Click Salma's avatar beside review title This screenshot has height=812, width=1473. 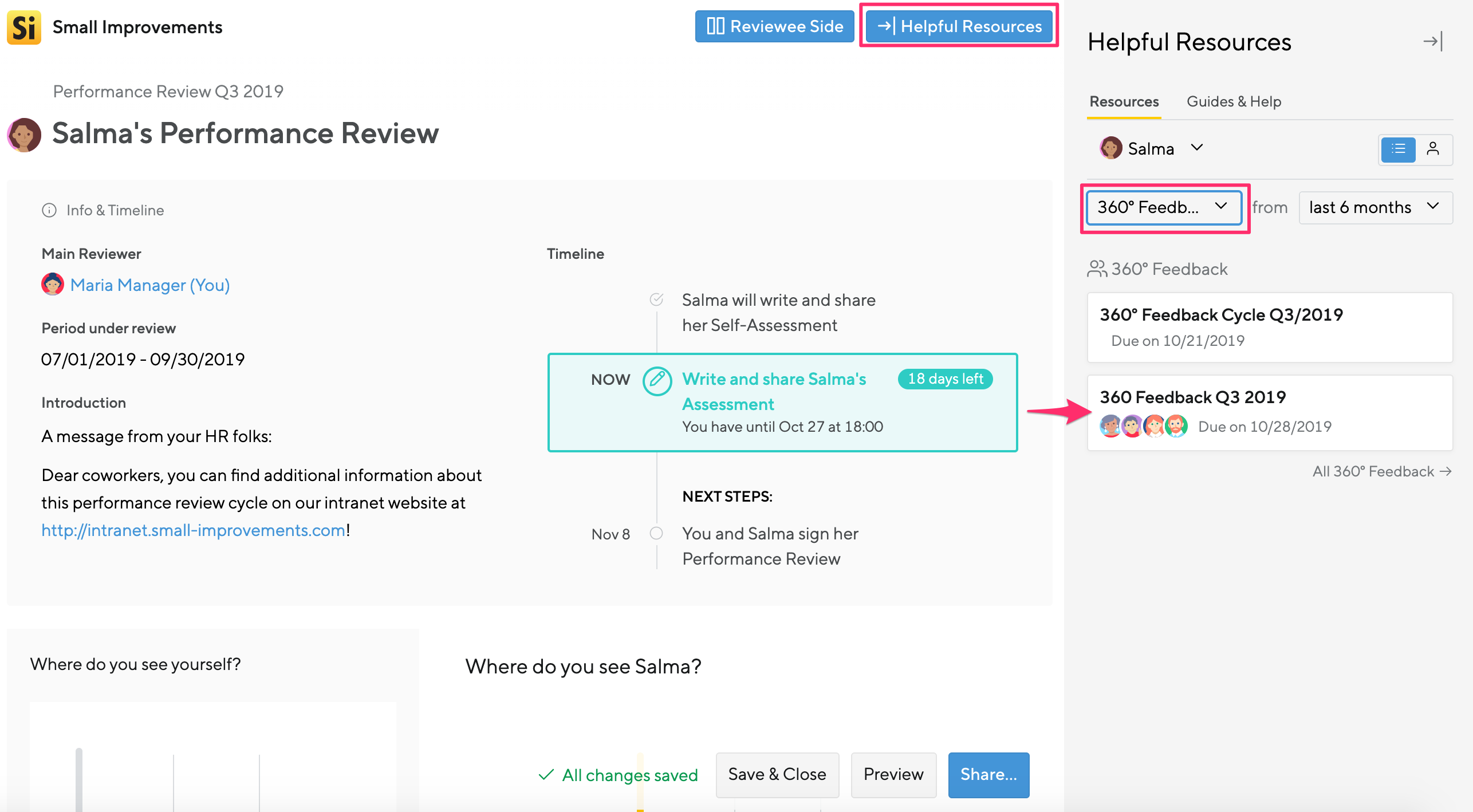24,135
